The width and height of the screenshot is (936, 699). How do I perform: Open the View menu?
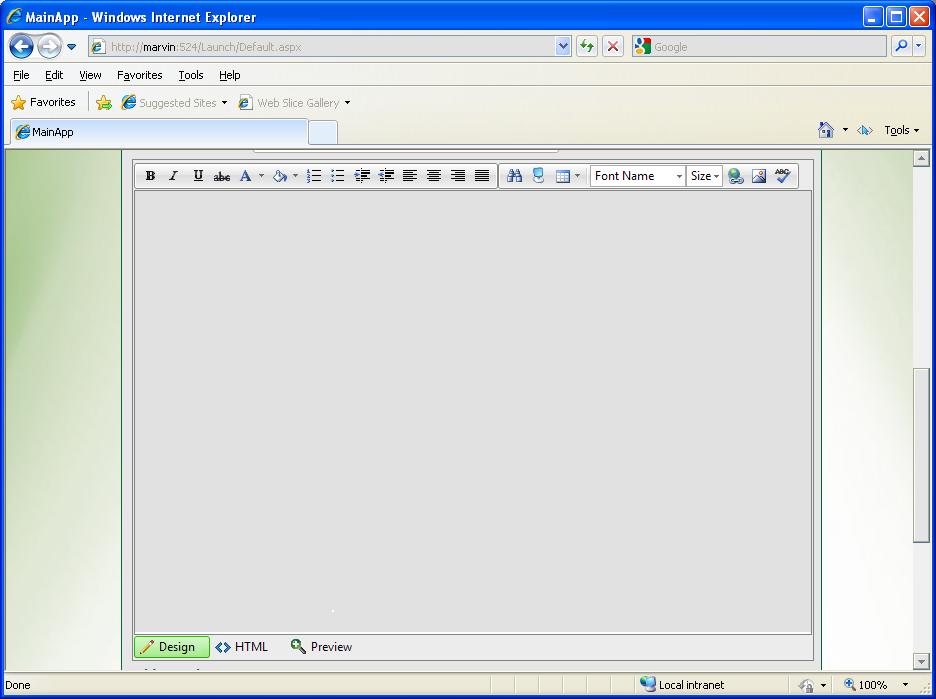90,75
